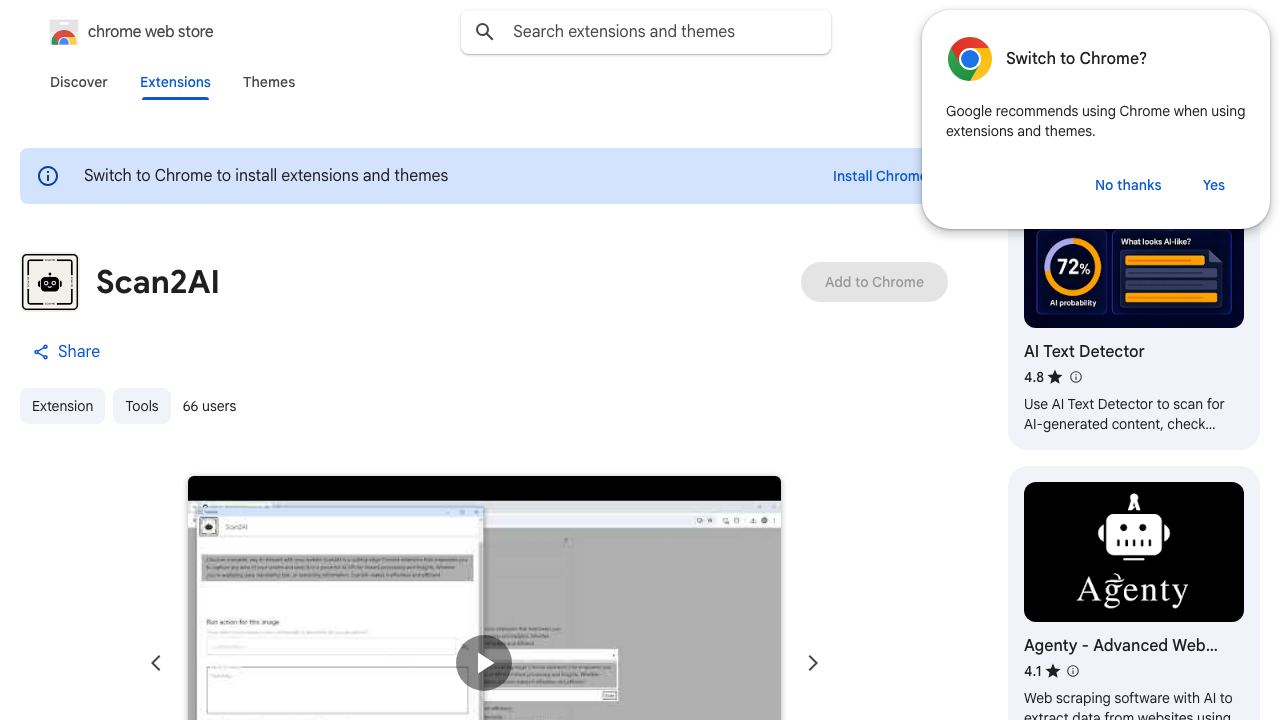Click the Add to Chrome button

point(874,282)
